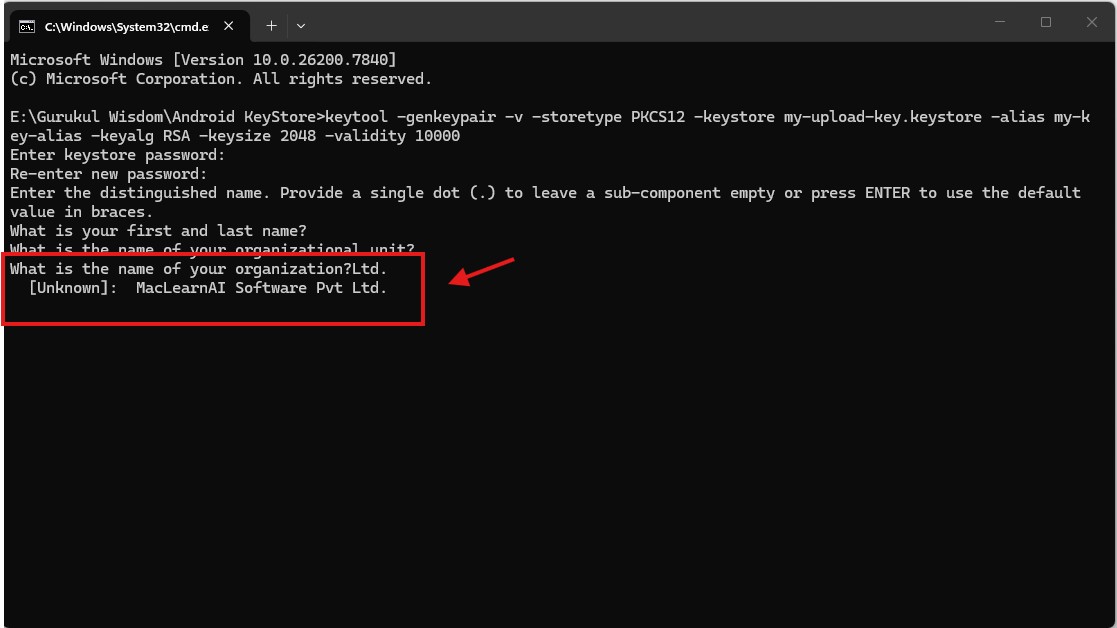Click the red arrow annotation
This screenshot has width=1117, height=628.
pyautogui.click(x=482, y=271)
